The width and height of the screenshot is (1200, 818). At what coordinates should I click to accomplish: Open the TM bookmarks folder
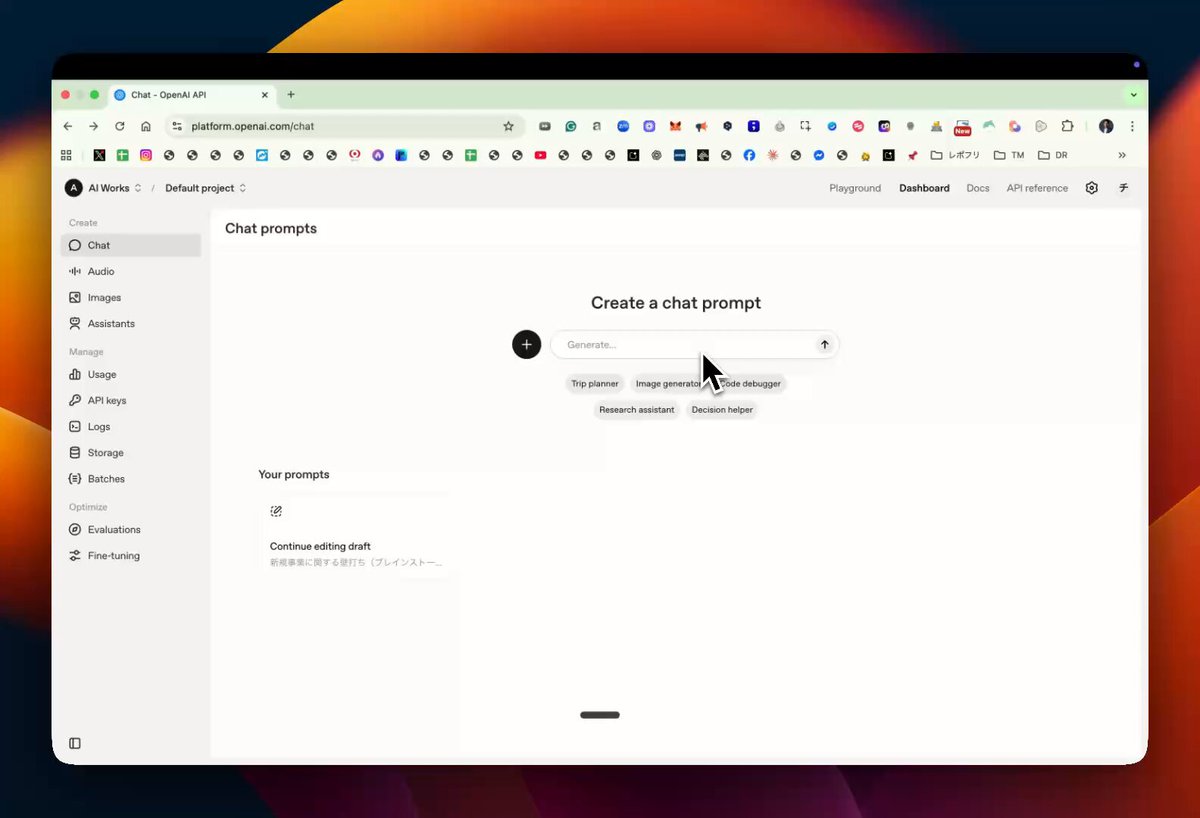1009,155
